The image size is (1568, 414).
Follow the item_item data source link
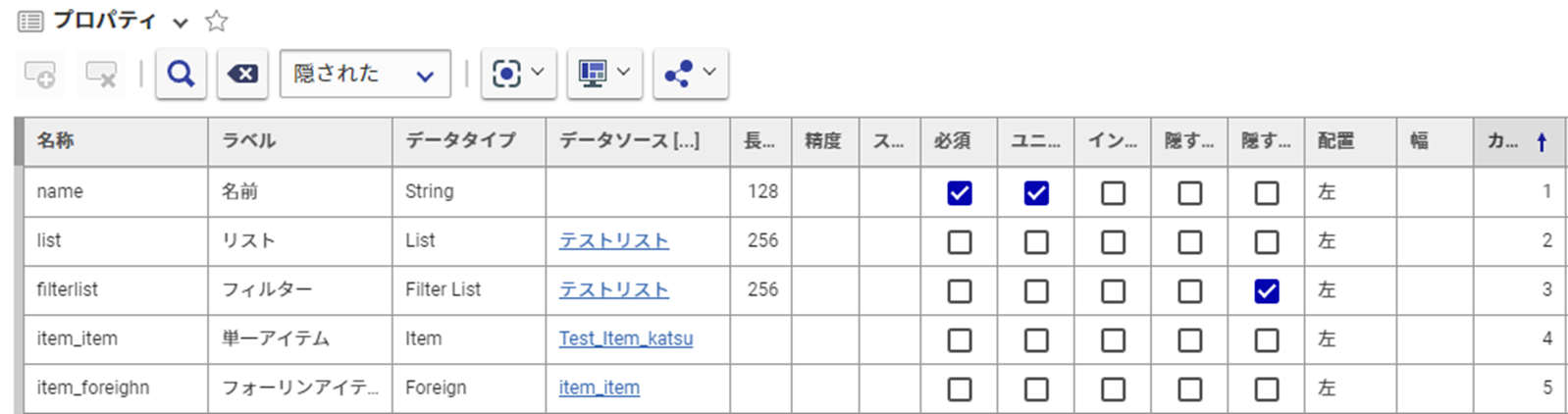click(x=599, y=388)
